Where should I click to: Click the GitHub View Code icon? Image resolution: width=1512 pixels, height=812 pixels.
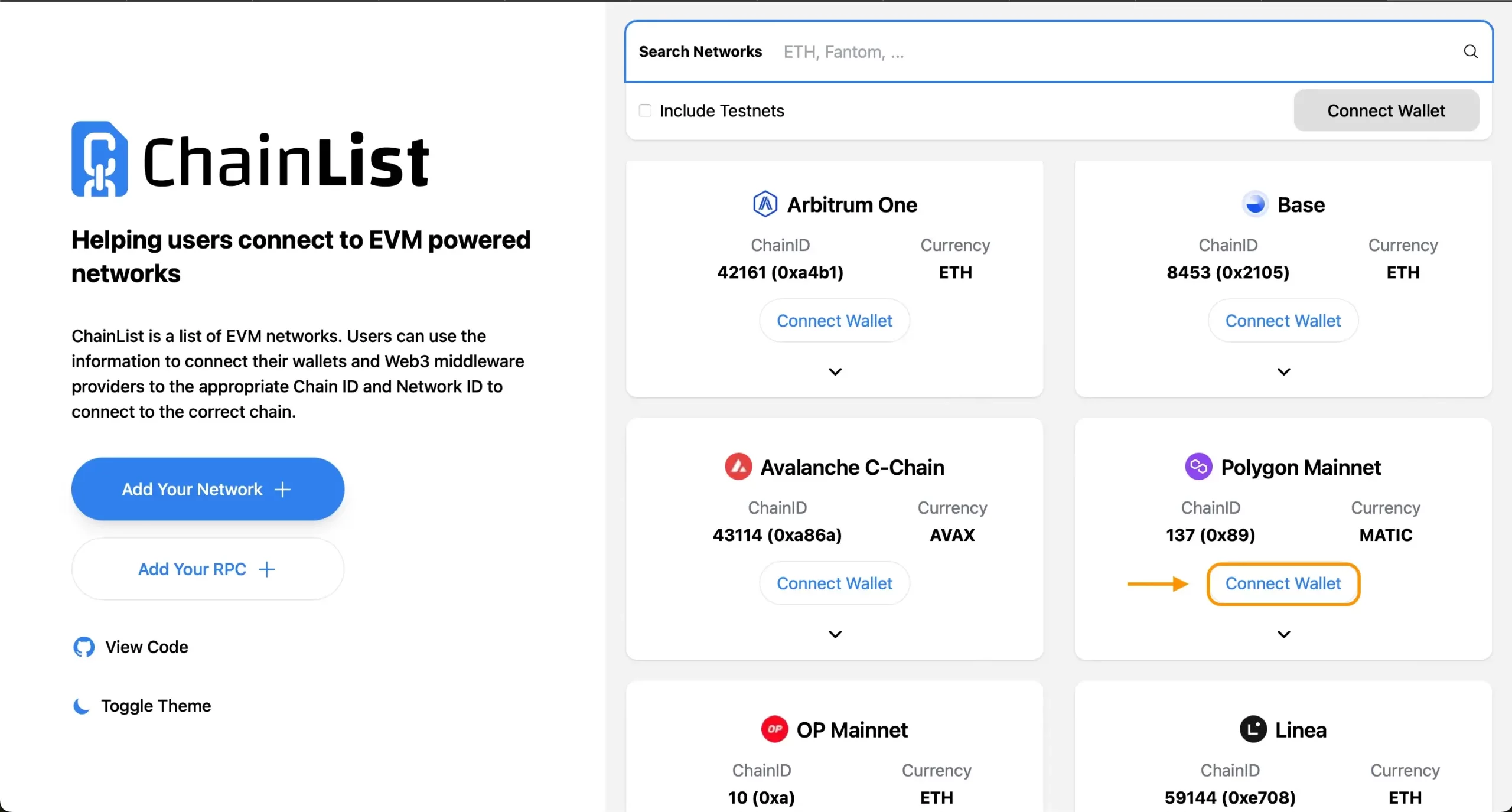click(82, 647)
